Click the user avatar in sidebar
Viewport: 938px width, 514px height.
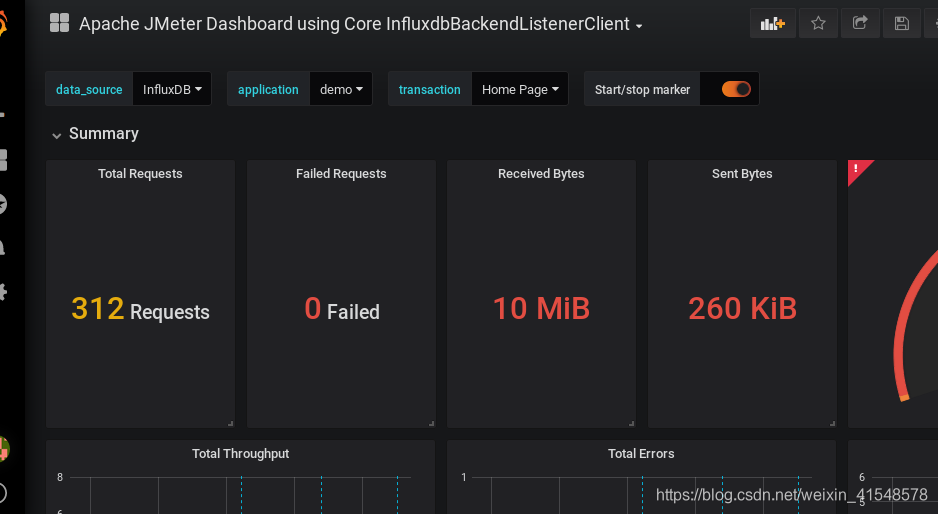click(4, 449)
